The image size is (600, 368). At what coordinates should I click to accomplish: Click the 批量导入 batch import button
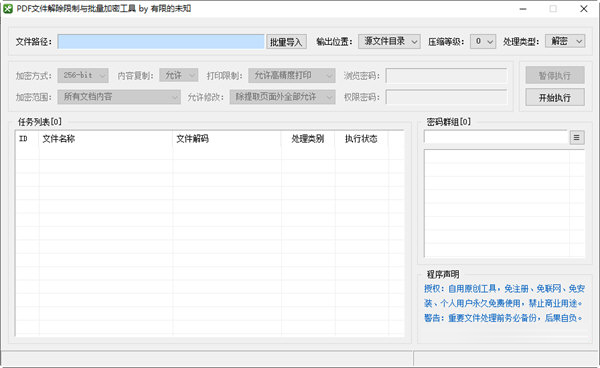pyautogui.click(x=286, y=42)
